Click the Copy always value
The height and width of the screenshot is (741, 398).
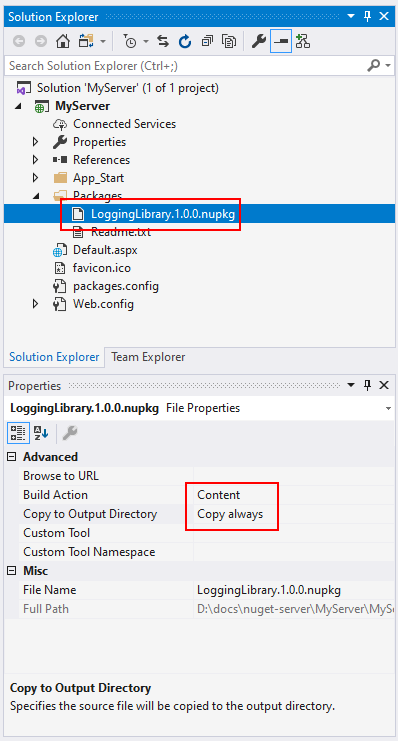230,514
